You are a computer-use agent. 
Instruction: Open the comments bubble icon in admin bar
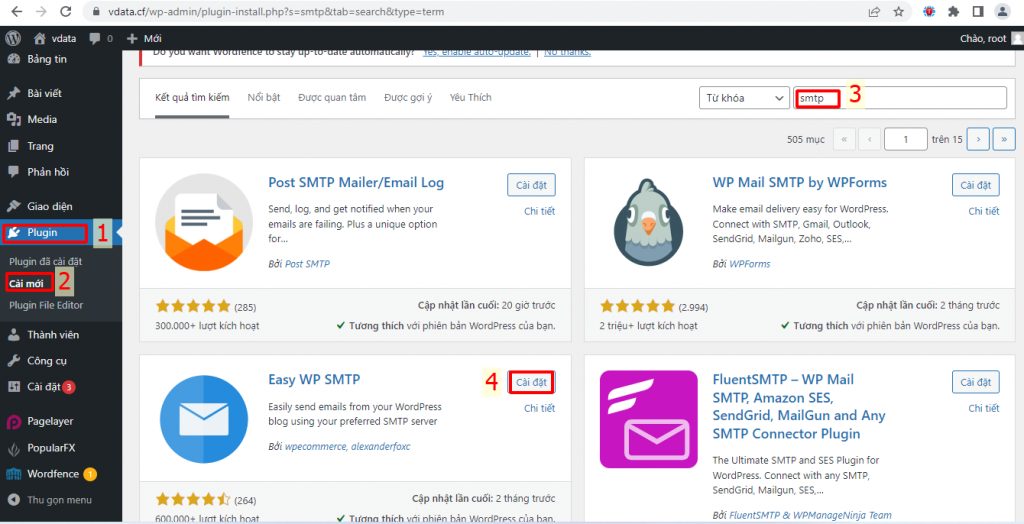[x=95, y=39]
